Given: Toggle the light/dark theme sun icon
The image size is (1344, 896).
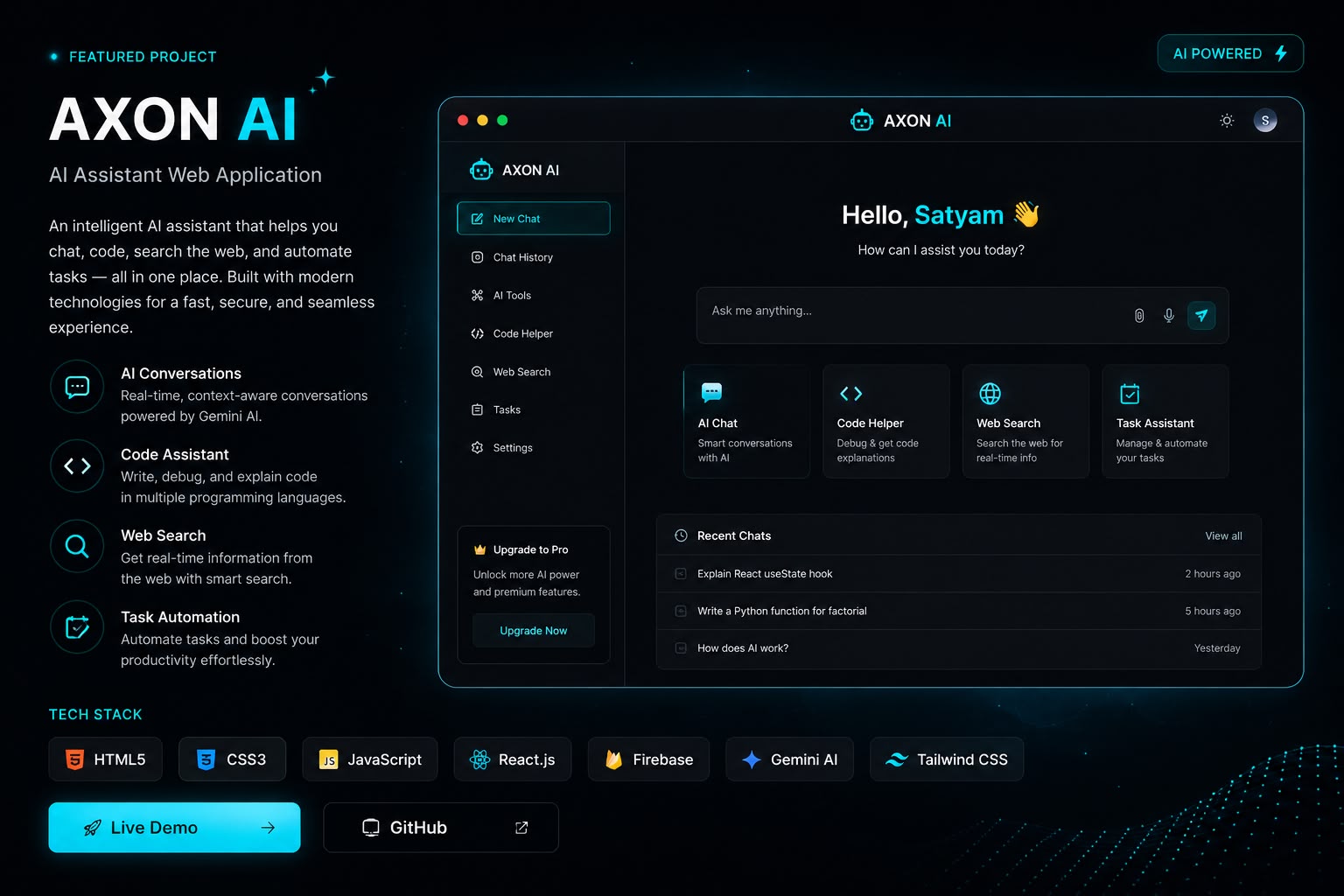Looking at the screenshot, I should (x=1227, y=121).
